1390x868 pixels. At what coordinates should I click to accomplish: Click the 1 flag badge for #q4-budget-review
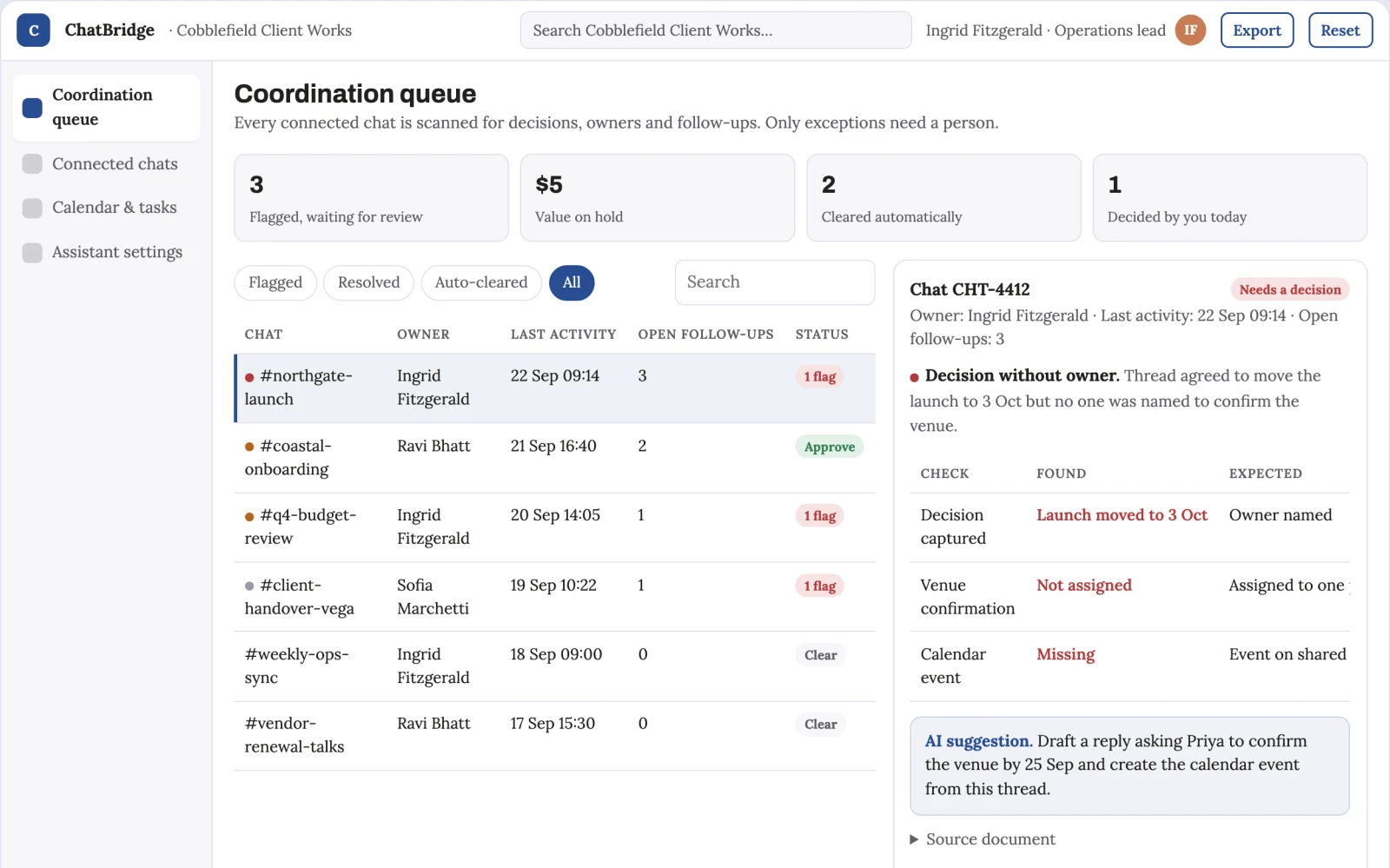click(x=819, y=515)
